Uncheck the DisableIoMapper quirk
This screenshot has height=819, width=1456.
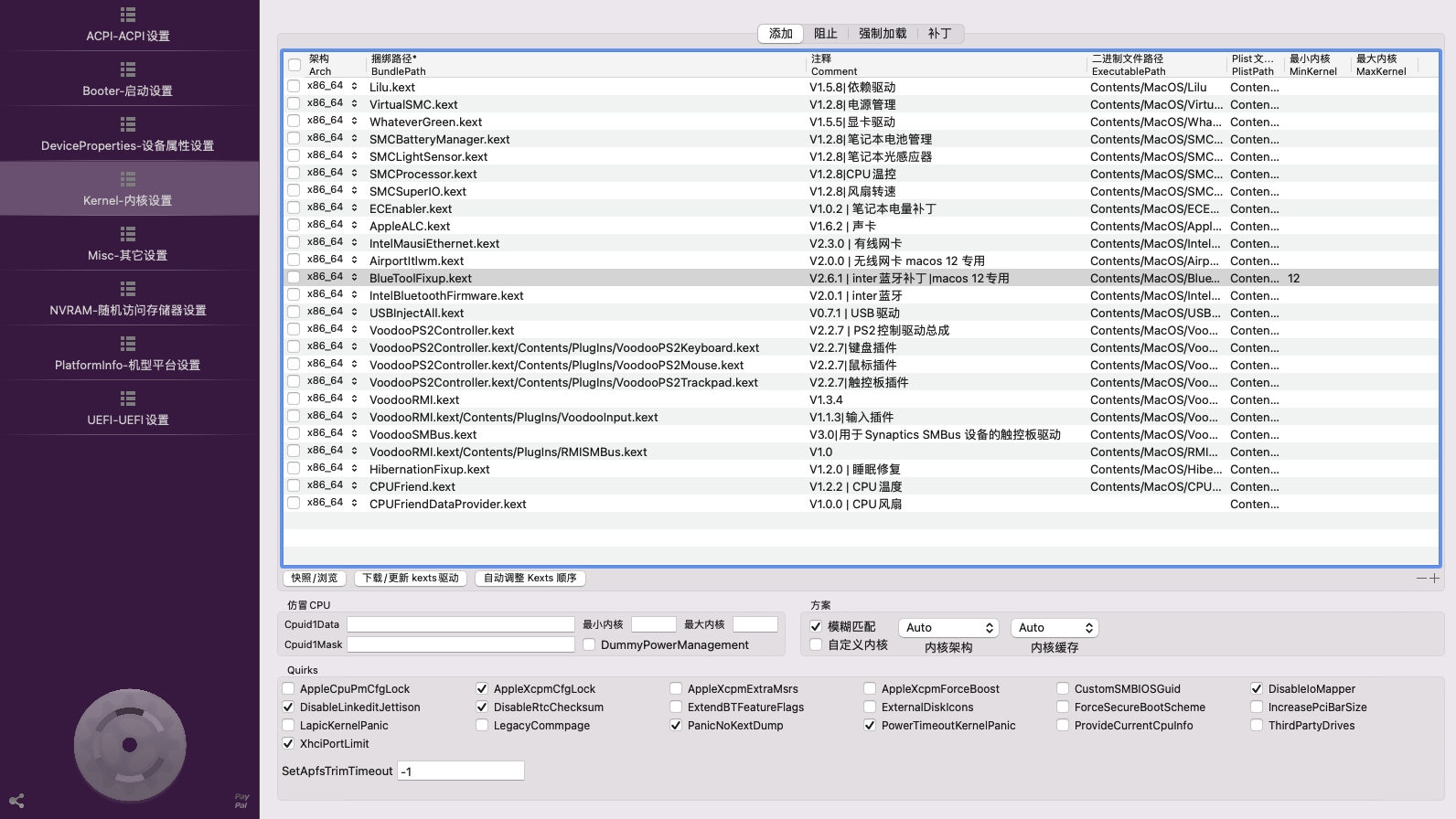(x=1257, y=689)
